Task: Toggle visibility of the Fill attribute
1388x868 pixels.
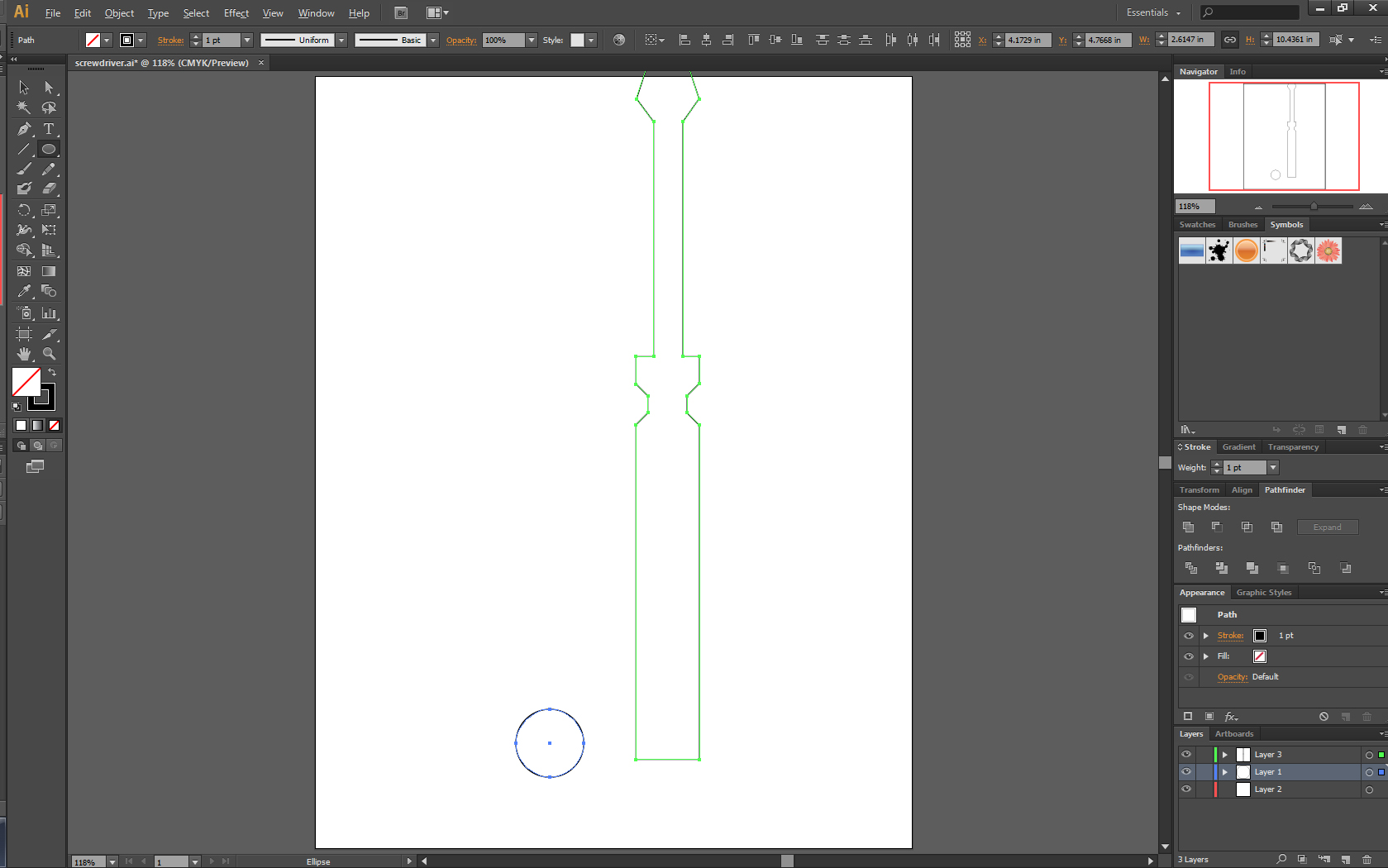Action: click(1189, 656)
